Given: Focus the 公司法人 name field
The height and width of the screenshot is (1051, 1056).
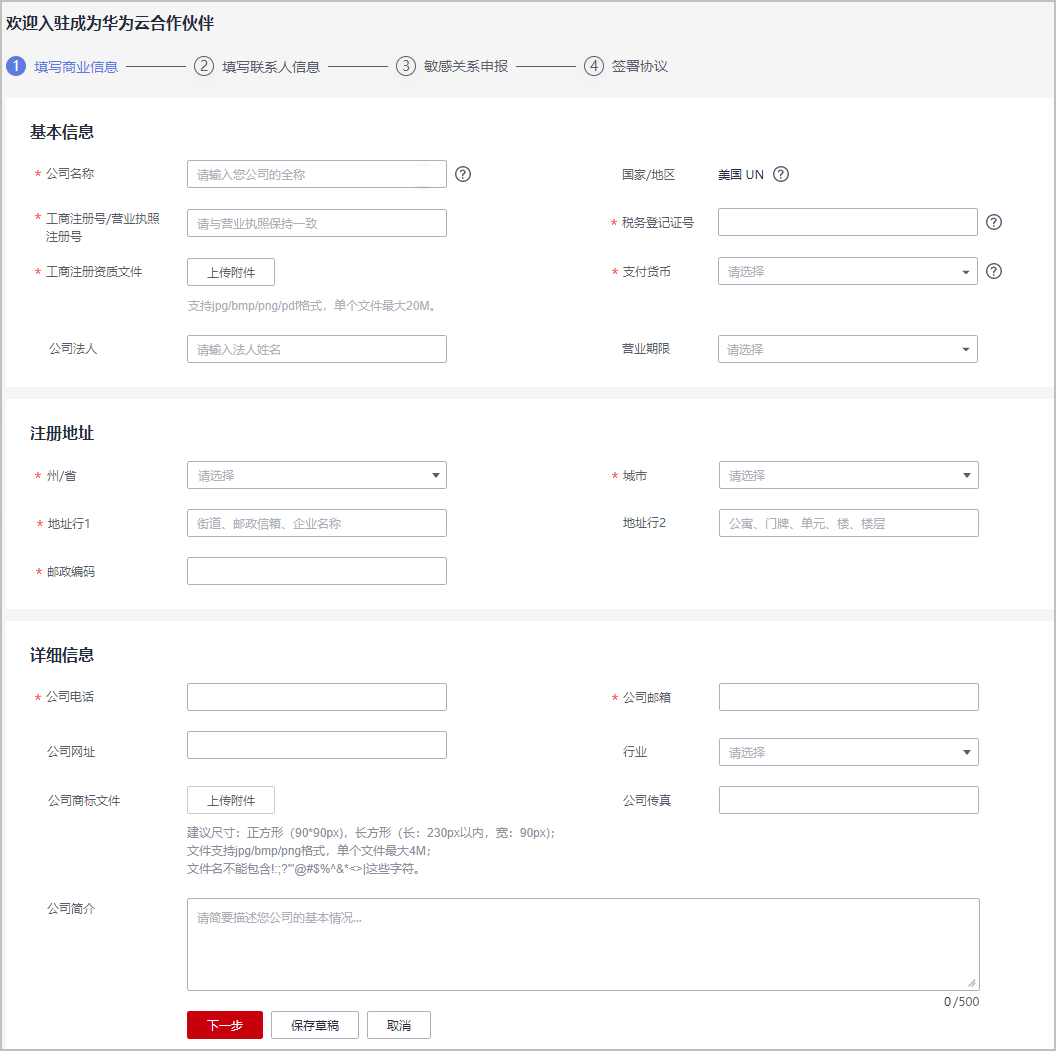Looking at the screenshot, I should [x=317, y=349].
